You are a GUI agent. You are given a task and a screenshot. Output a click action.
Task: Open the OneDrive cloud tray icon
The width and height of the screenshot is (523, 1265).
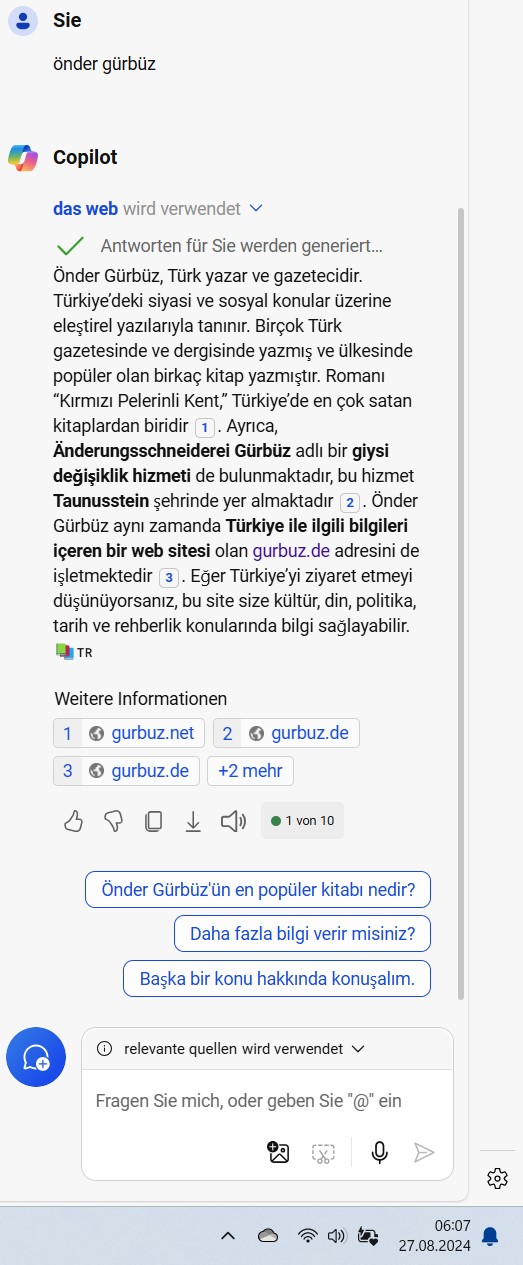point(267,1236)
